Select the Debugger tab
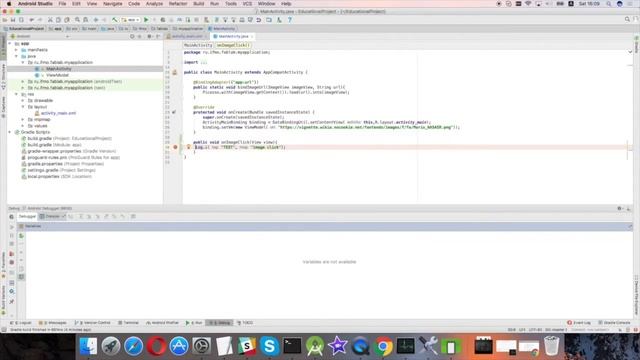Image resolution: width=640 pixels, height=360 pixels. click(x=27, y=217)
